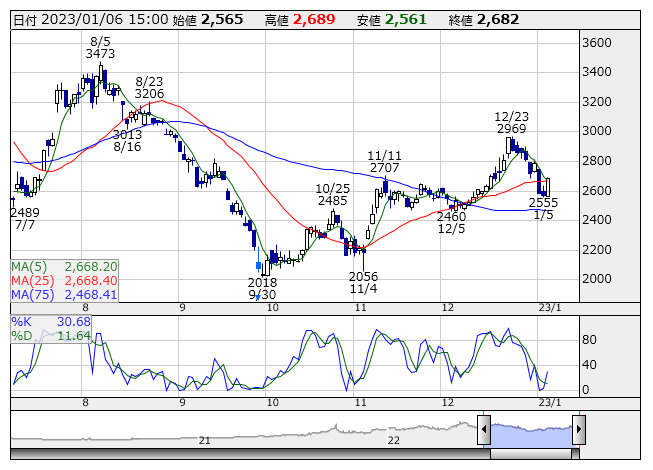Click the MA(75) 2,468.41 legend entry
Image resolution: width=653 pixels, height=470 pixels.
(x=64, y=295)
